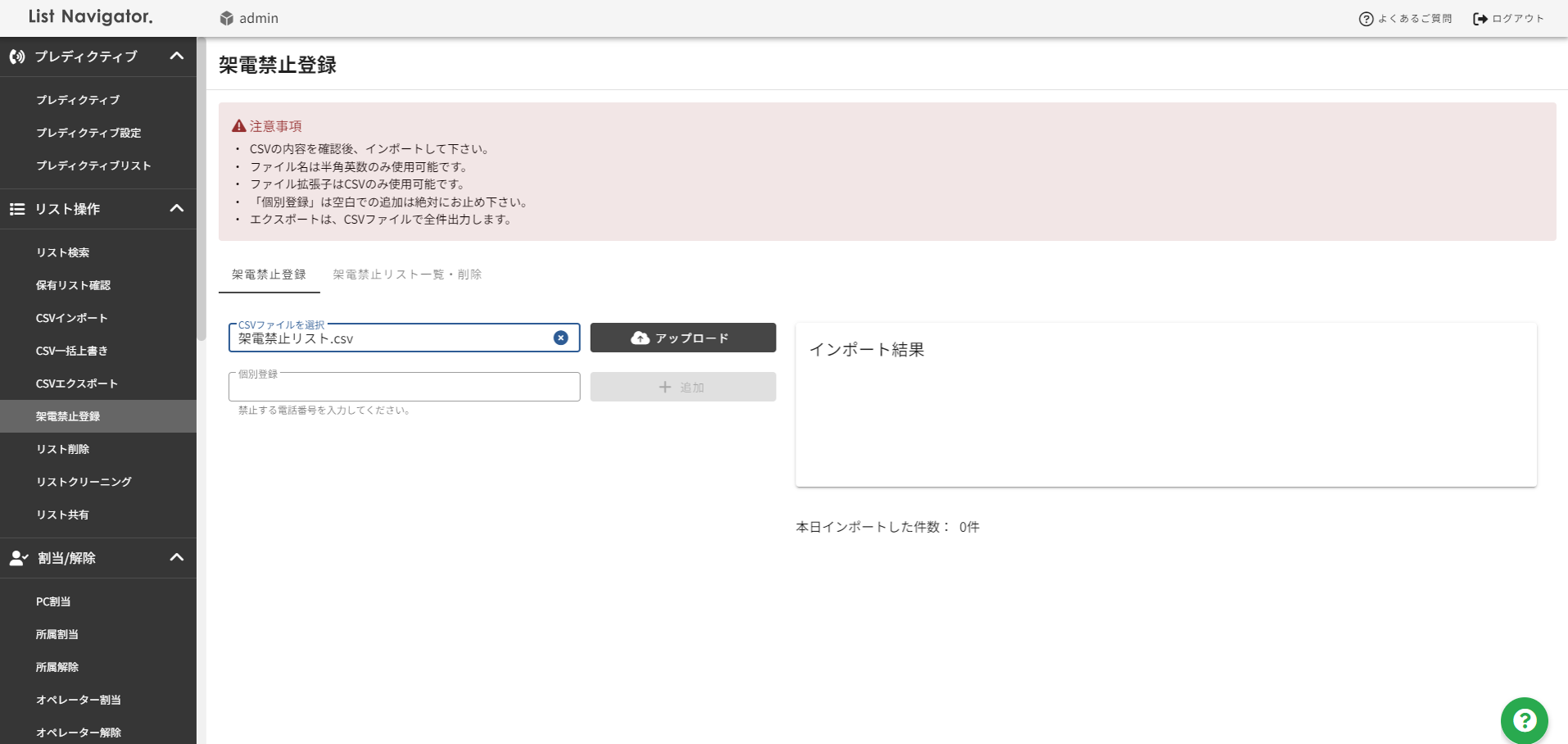Select 架電禁止登録 in sidebar
This screenshot has width=1568, height=744.
(x=98, y=416)
